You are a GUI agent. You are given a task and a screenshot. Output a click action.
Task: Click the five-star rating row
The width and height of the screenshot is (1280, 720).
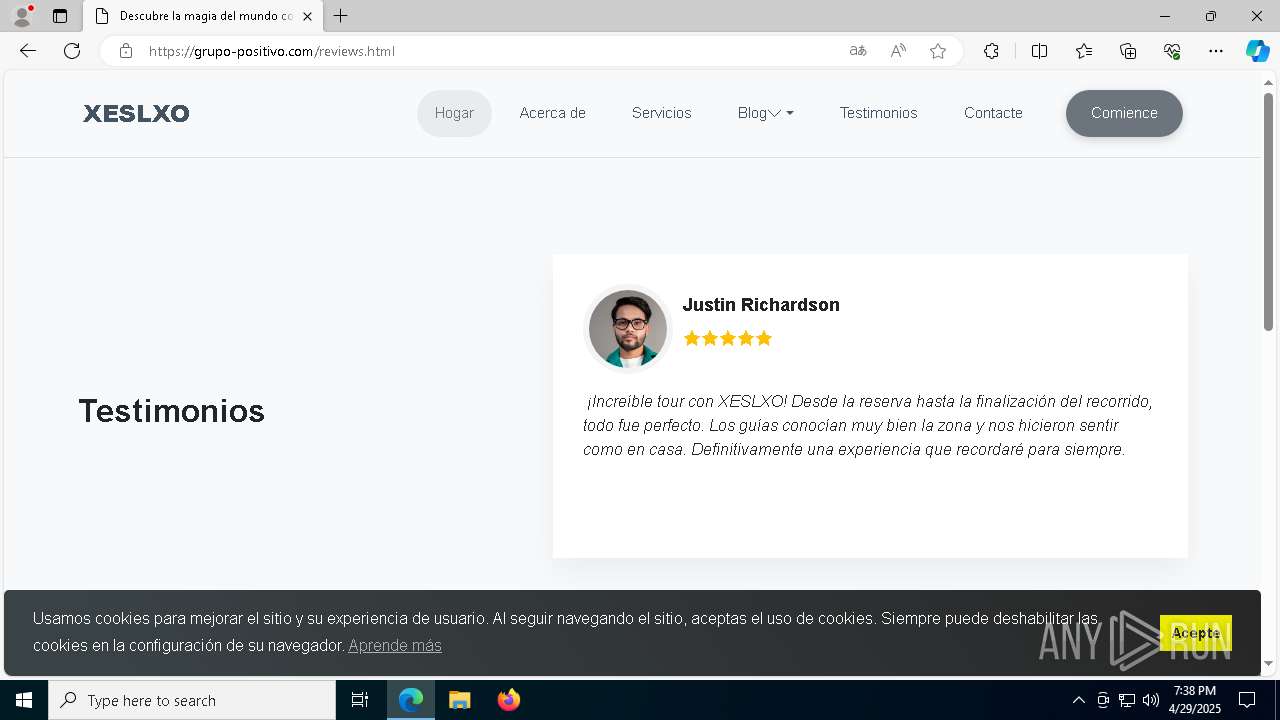tap(728, 338)
